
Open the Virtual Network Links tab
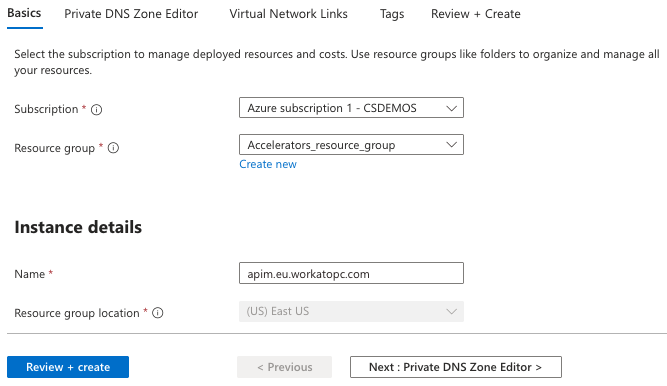tap(288, 14)
